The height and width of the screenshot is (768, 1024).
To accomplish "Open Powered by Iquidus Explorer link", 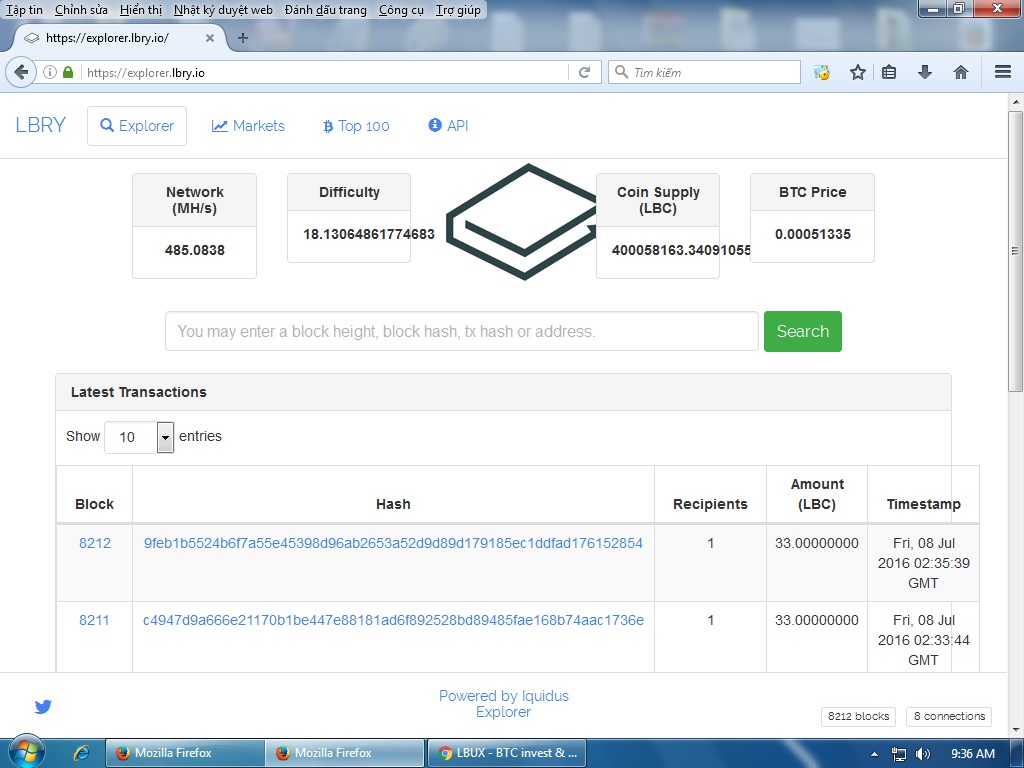I will [x=504, y=703].
